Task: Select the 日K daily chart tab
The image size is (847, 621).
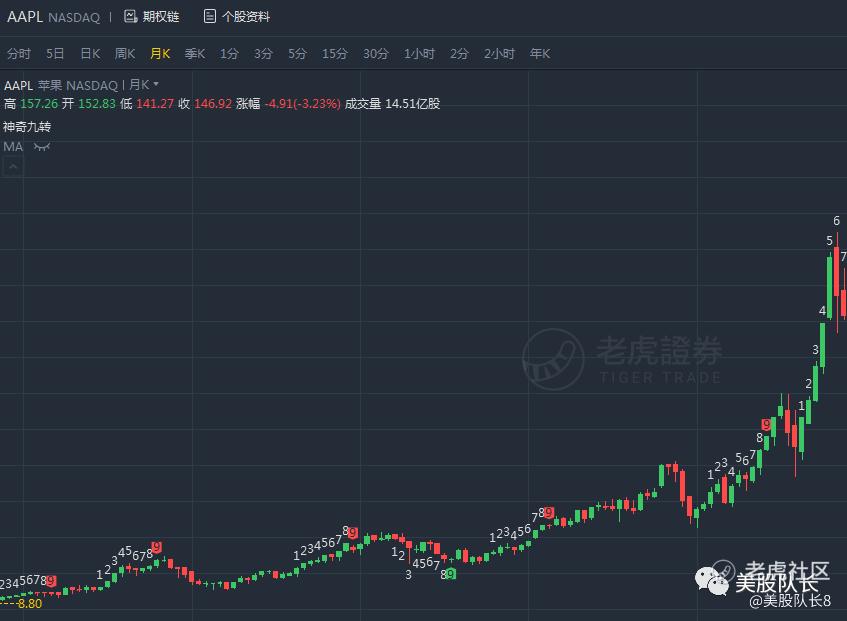Action: pyautogui.click(x=90, y=53)
